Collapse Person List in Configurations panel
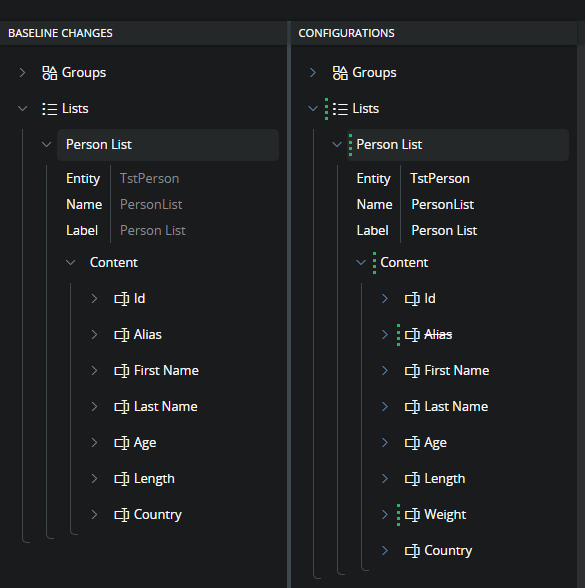 (x=337, y=144)
